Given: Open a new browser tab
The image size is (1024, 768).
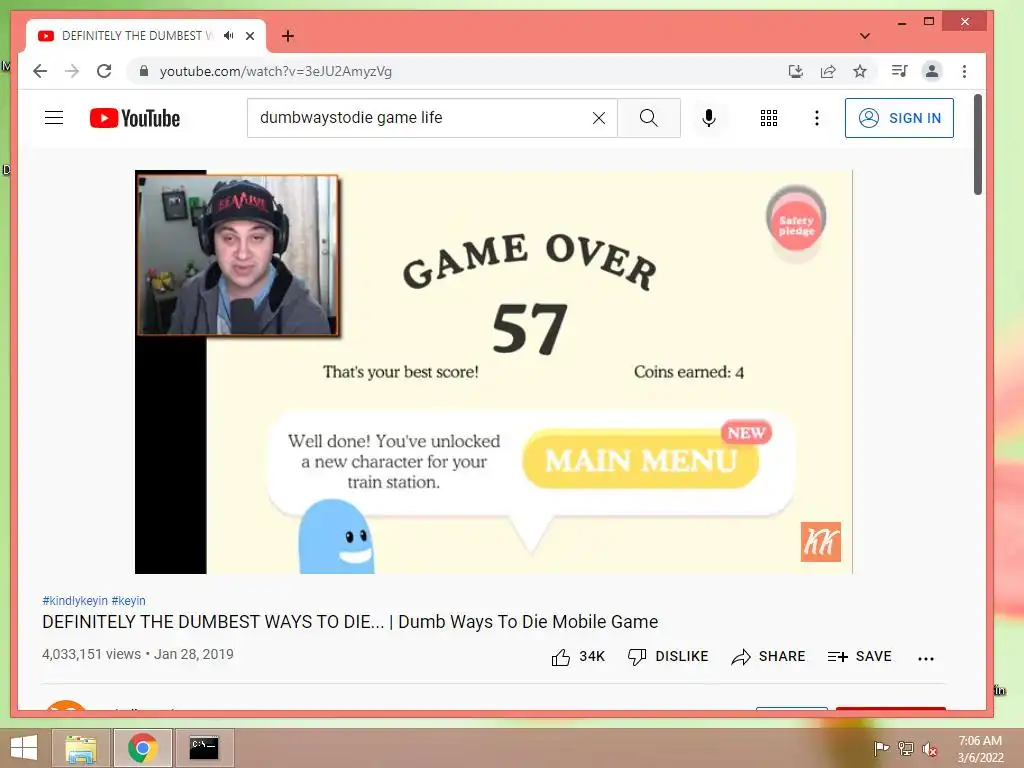Looking at the screenshot, I should point(288,36).
